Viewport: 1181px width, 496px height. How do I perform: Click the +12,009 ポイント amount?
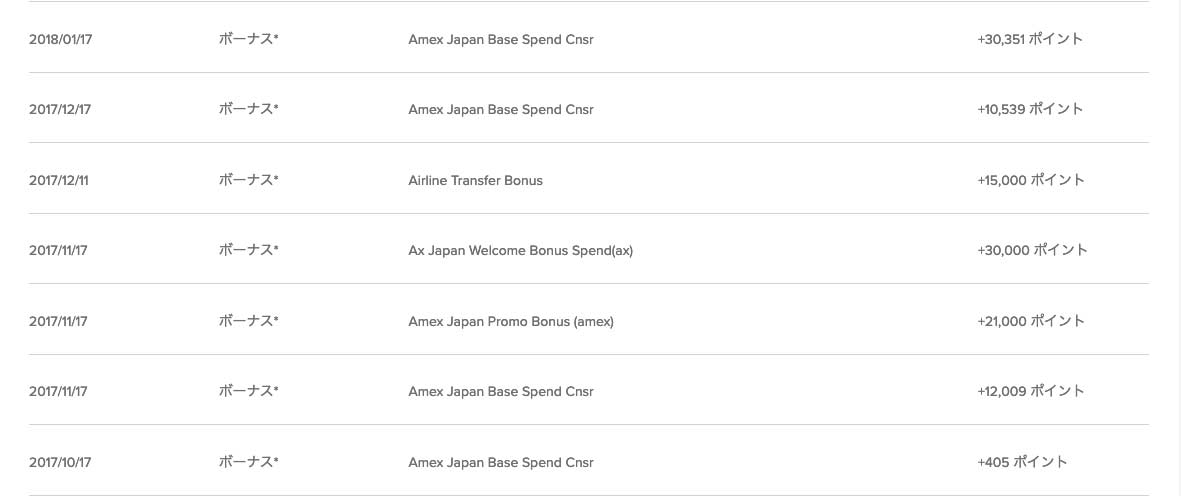click(1031, 391)
